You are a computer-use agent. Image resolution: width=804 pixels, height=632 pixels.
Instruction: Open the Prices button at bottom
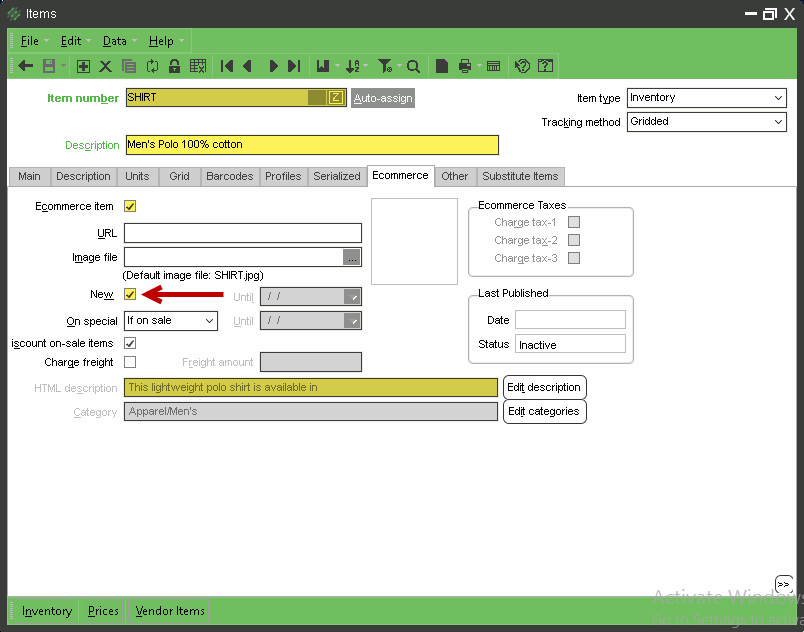pyautogui.click(x=103, y=611)
